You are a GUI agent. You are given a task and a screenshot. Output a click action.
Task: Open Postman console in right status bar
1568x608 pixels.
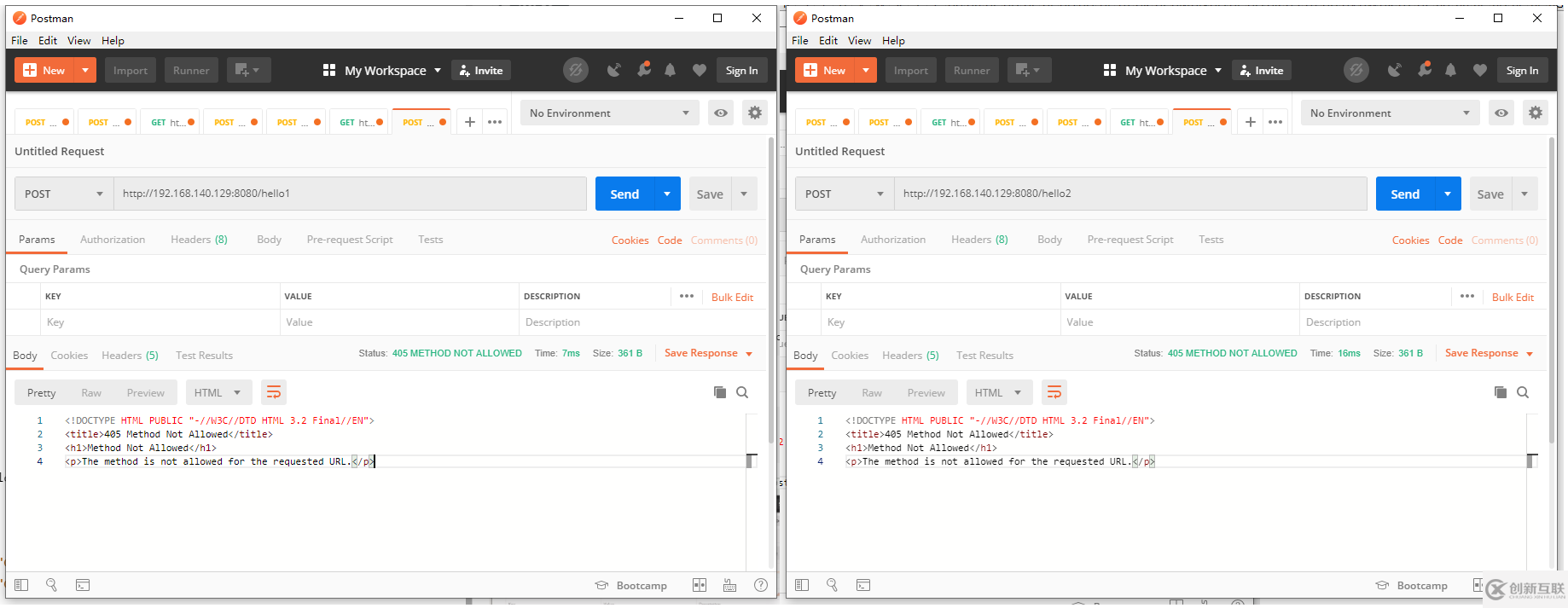(x=863, y=585)
